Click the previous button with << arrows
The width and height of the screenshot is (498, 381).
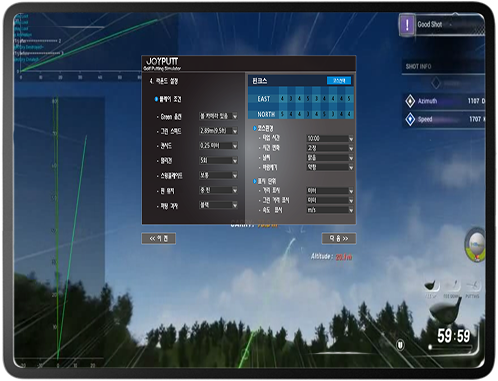(x=159, y=238)
